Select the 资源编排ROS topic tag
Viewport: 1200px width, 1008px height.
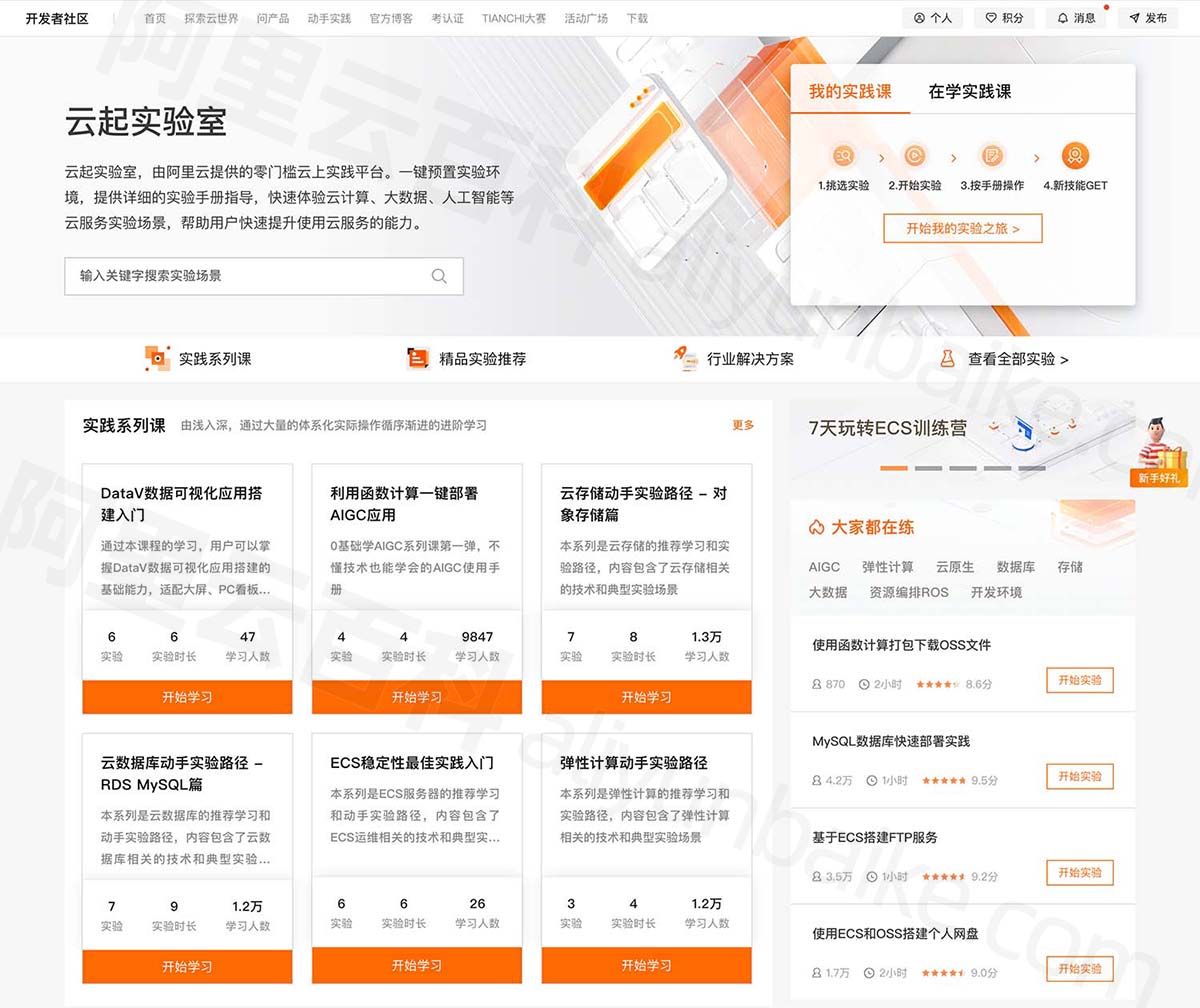coord(909,592)
